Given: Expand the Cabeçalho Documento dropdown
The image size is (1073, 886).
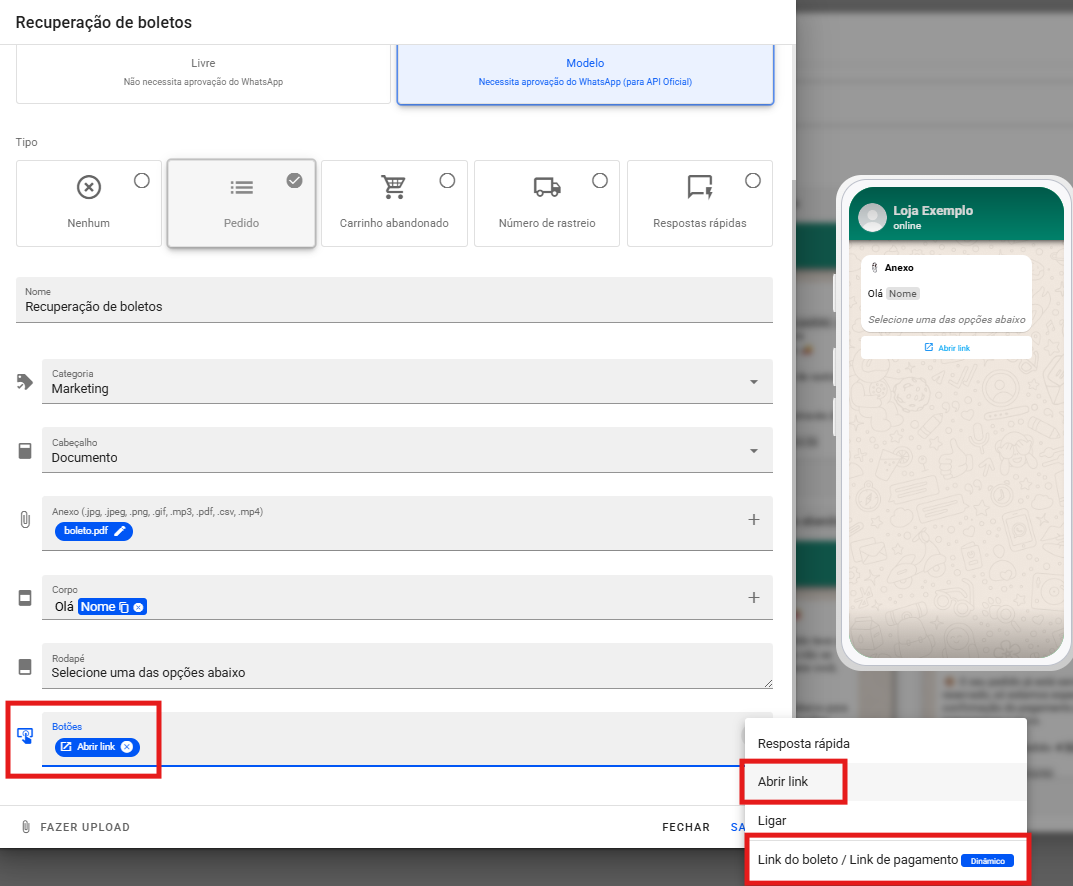Looking at the screenshot, I should coord(753,451).
